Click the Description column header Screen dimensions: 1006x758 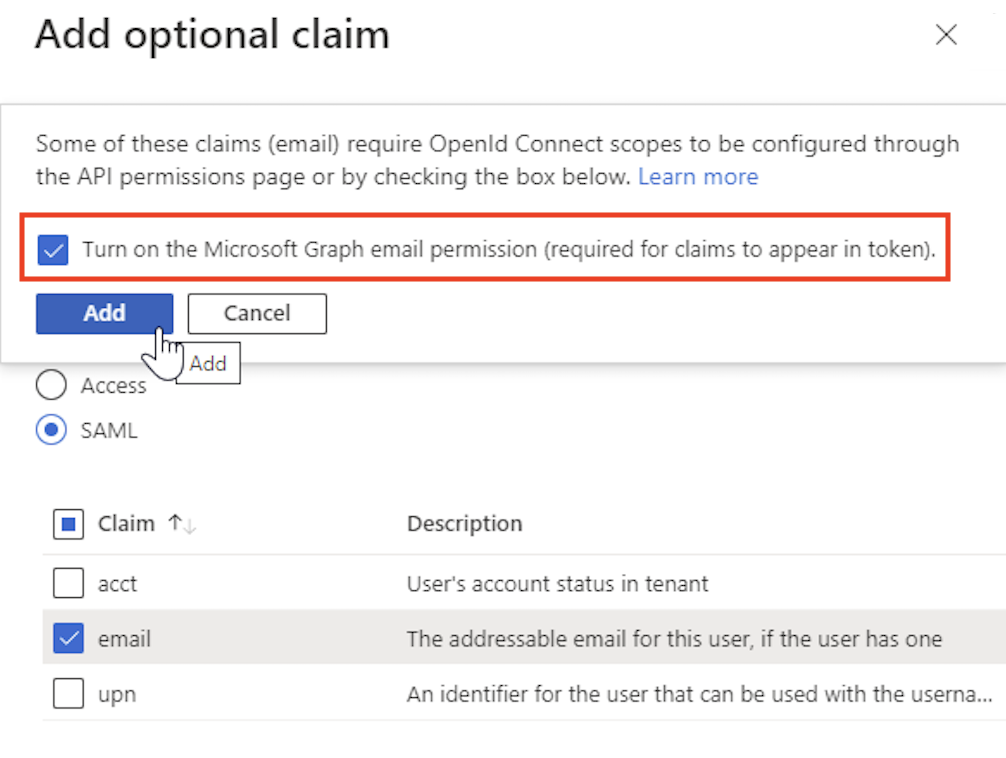464,524
